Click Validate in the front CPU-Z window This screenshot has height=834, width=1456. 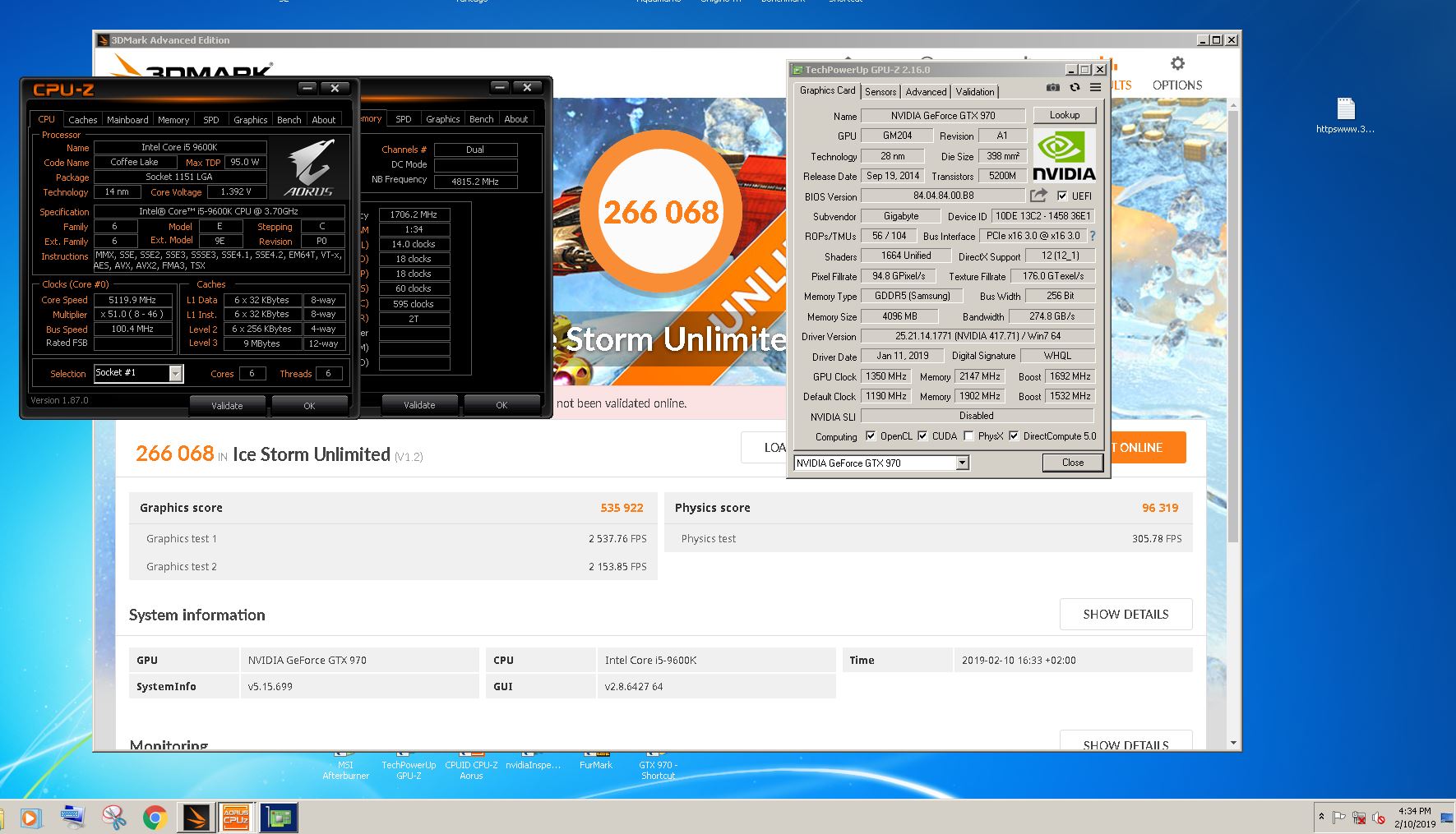227,405
